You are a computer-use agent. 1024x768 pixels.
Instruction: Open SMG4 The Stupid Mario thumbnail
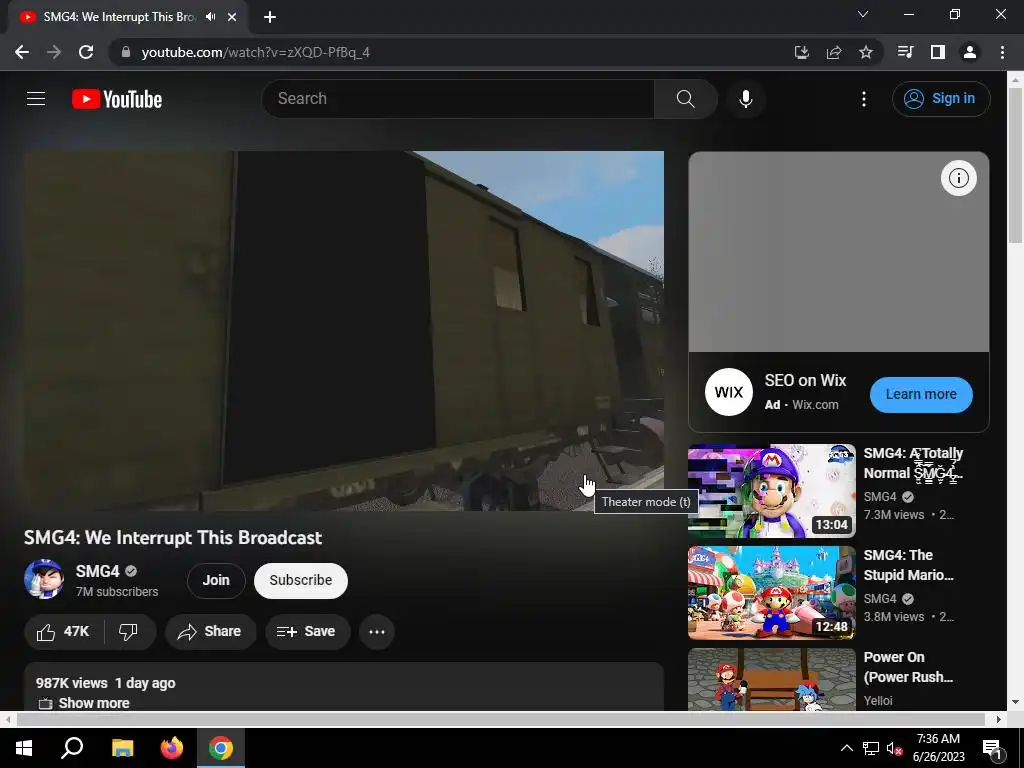(771, 593)
